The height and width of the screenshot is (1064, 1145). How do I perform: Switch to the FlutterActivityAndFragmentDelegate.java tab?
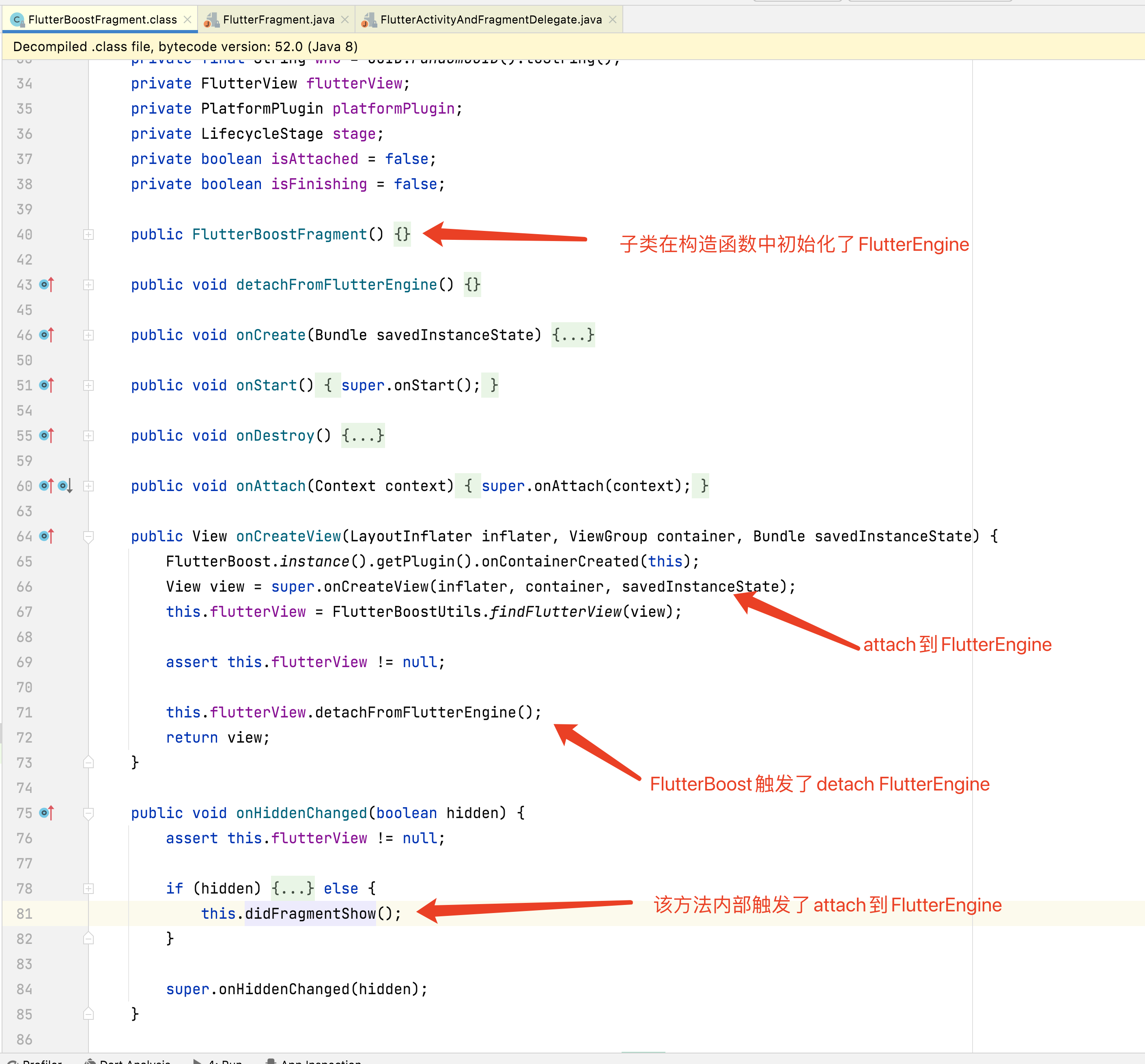click(489, 19)
